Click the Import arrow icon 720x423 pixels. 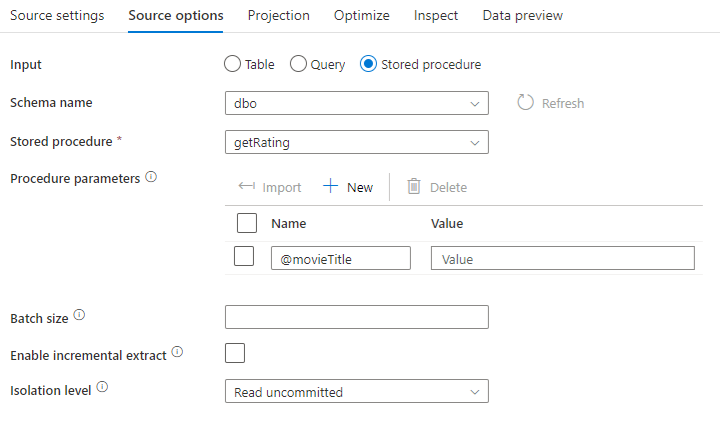pos(247,187)
